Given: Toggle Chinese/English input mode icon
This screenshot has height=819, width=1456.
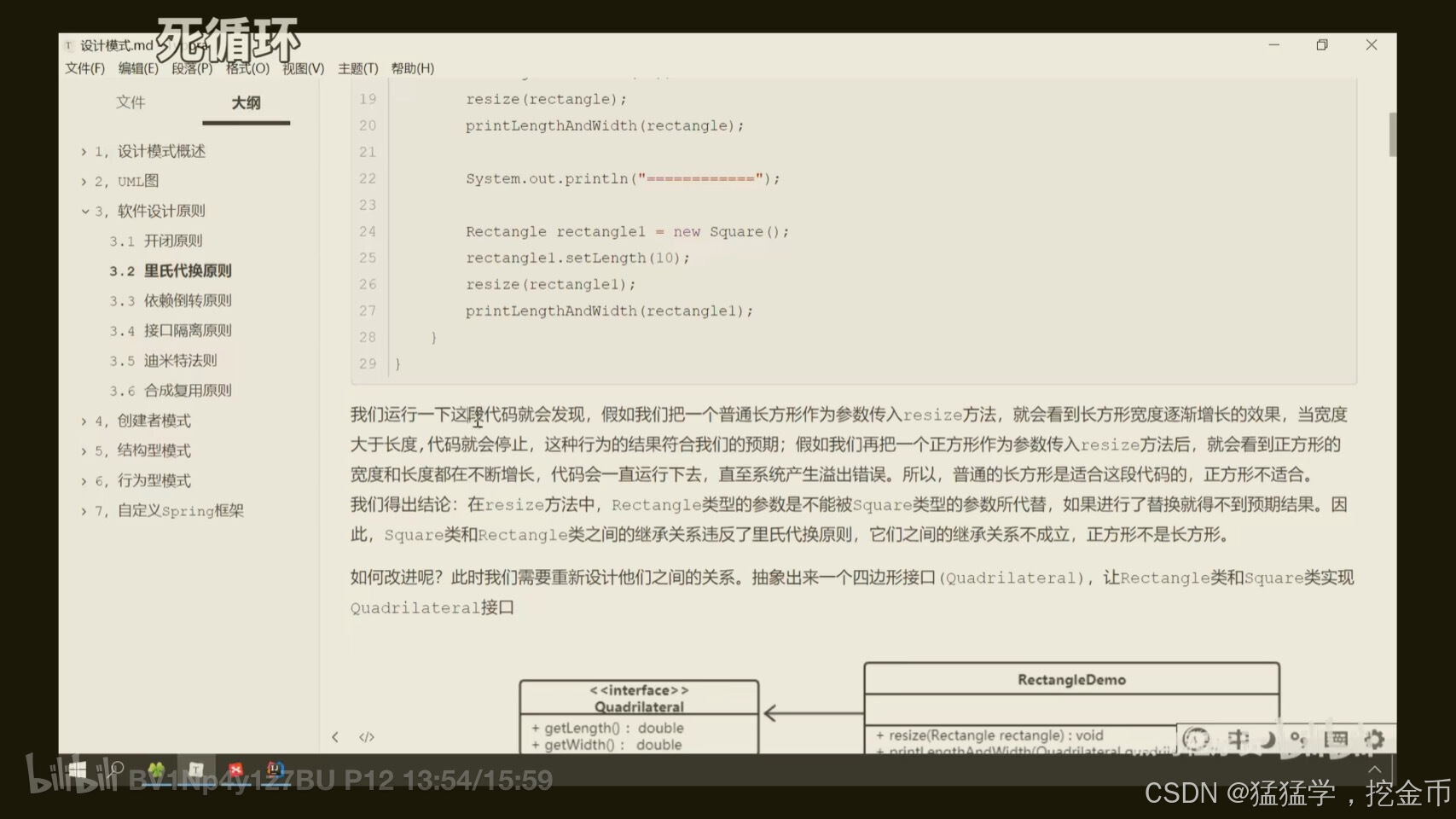Looking at the screenshot, I should click(1238, 739).
